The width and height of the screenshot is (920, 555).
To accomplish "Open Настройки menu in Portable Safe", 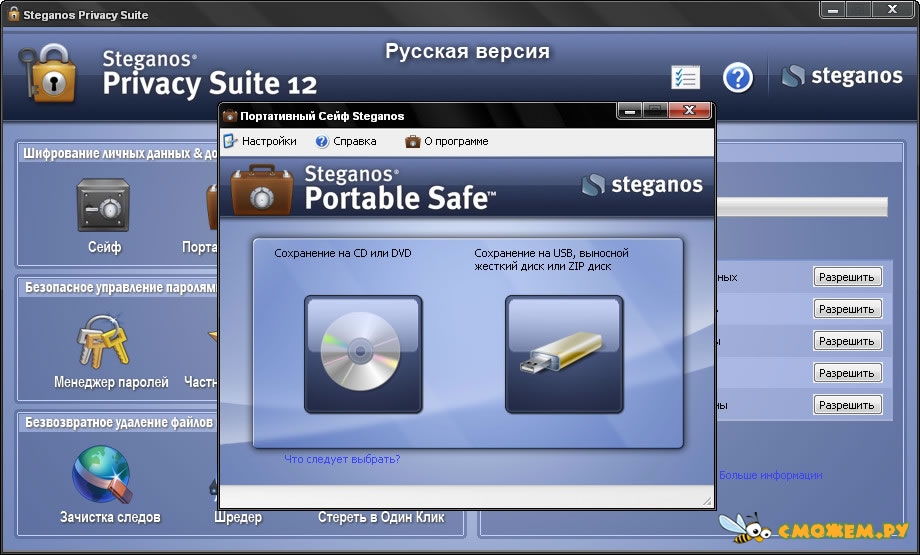I will click(261, 141).
